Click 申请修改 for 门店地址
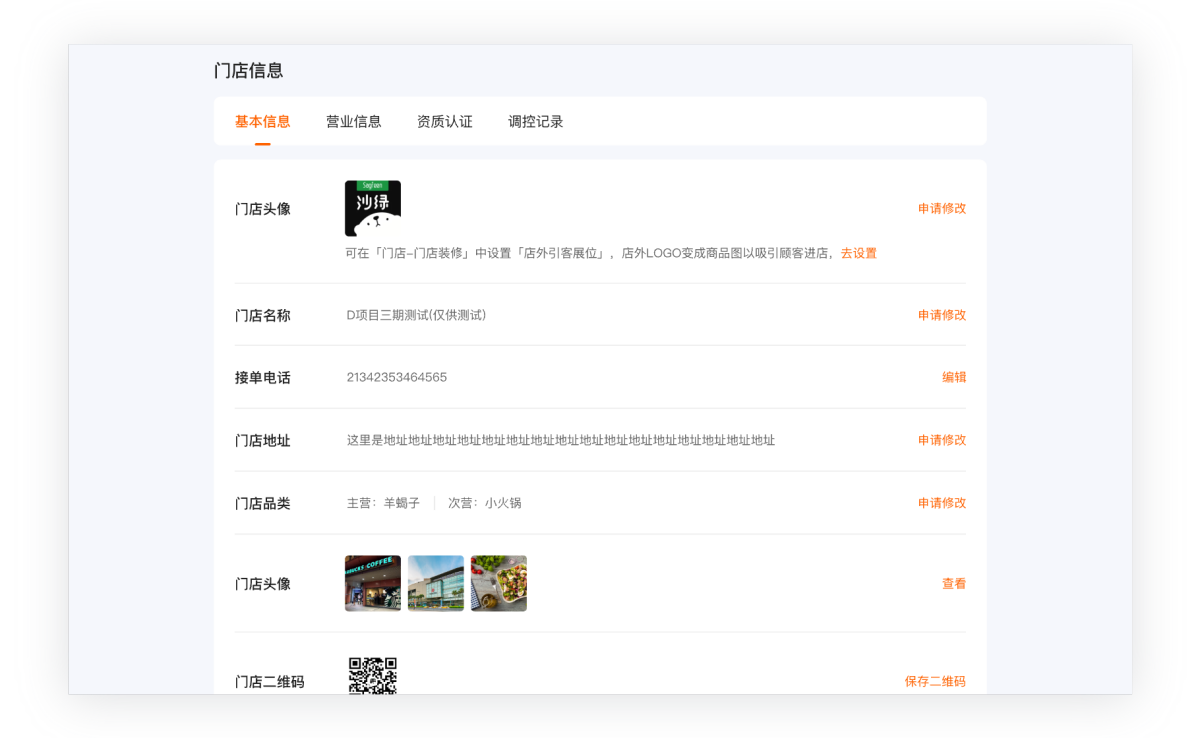Image resolution: width=1200 pixels, height=738 pixels. (941, 440)
